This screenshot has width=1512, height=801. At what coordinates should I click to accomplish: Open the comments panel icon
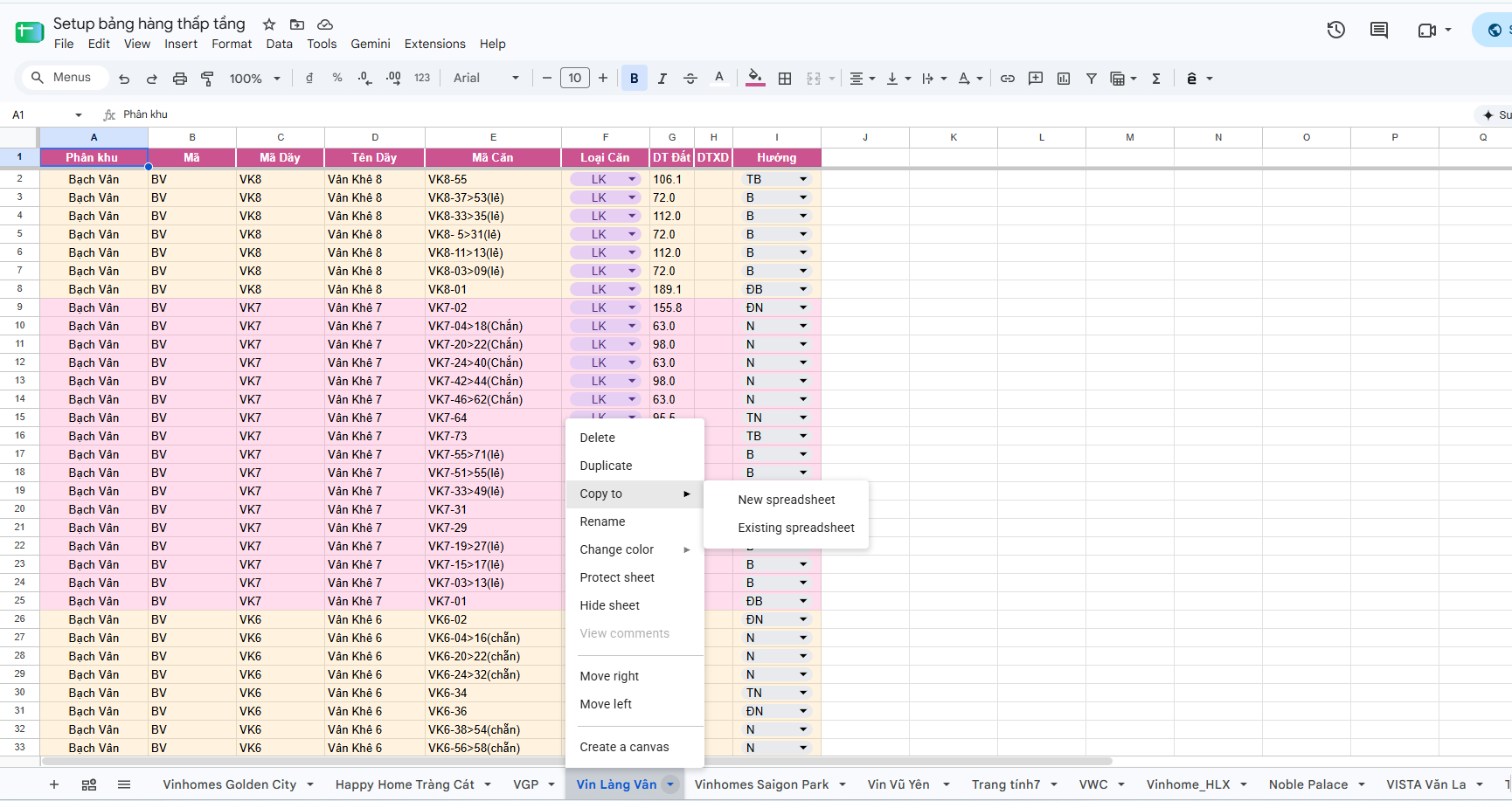point(1379,31)
